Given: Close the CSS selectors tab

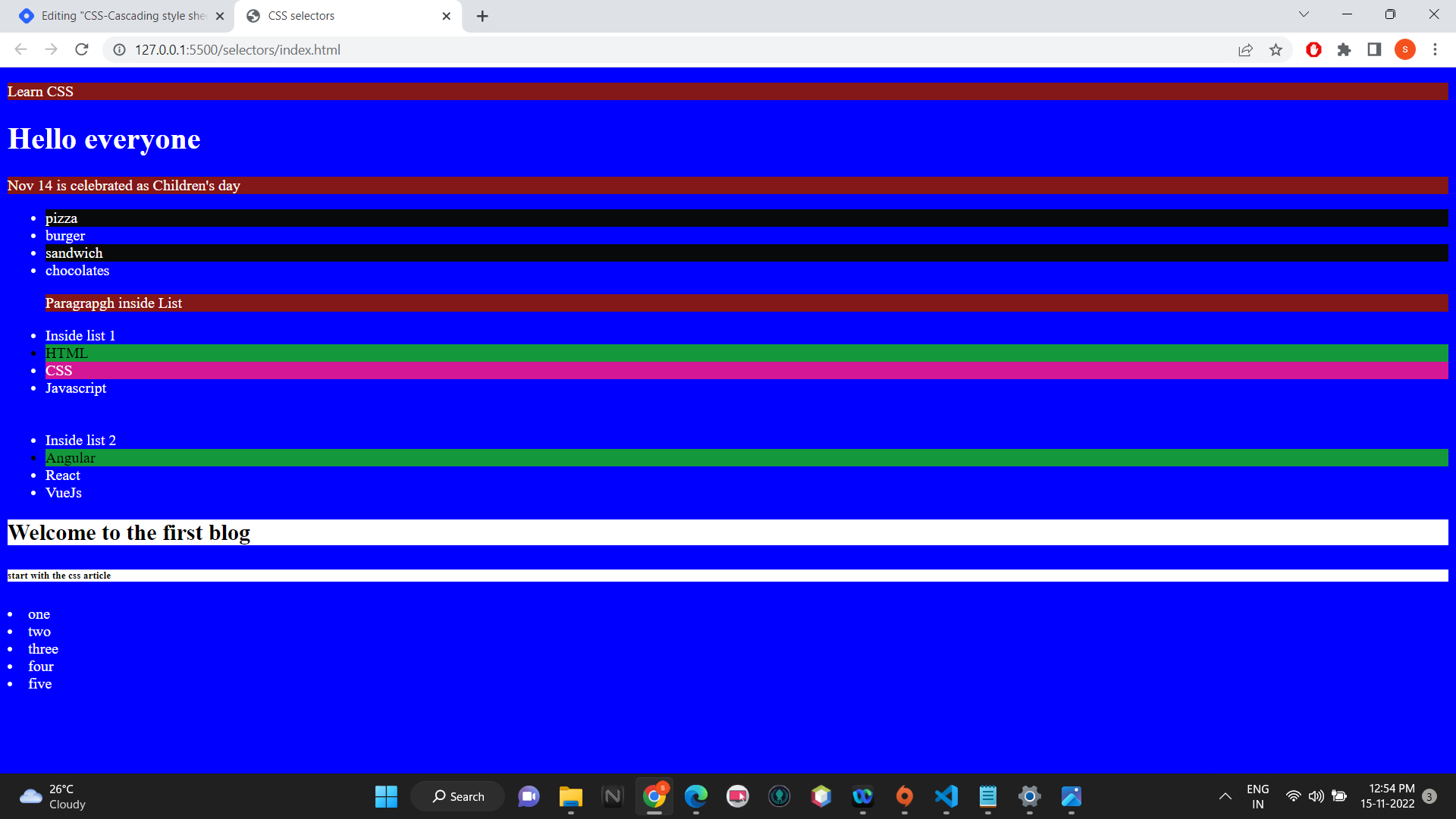Looking at the screenshot, I should [446, 16].
